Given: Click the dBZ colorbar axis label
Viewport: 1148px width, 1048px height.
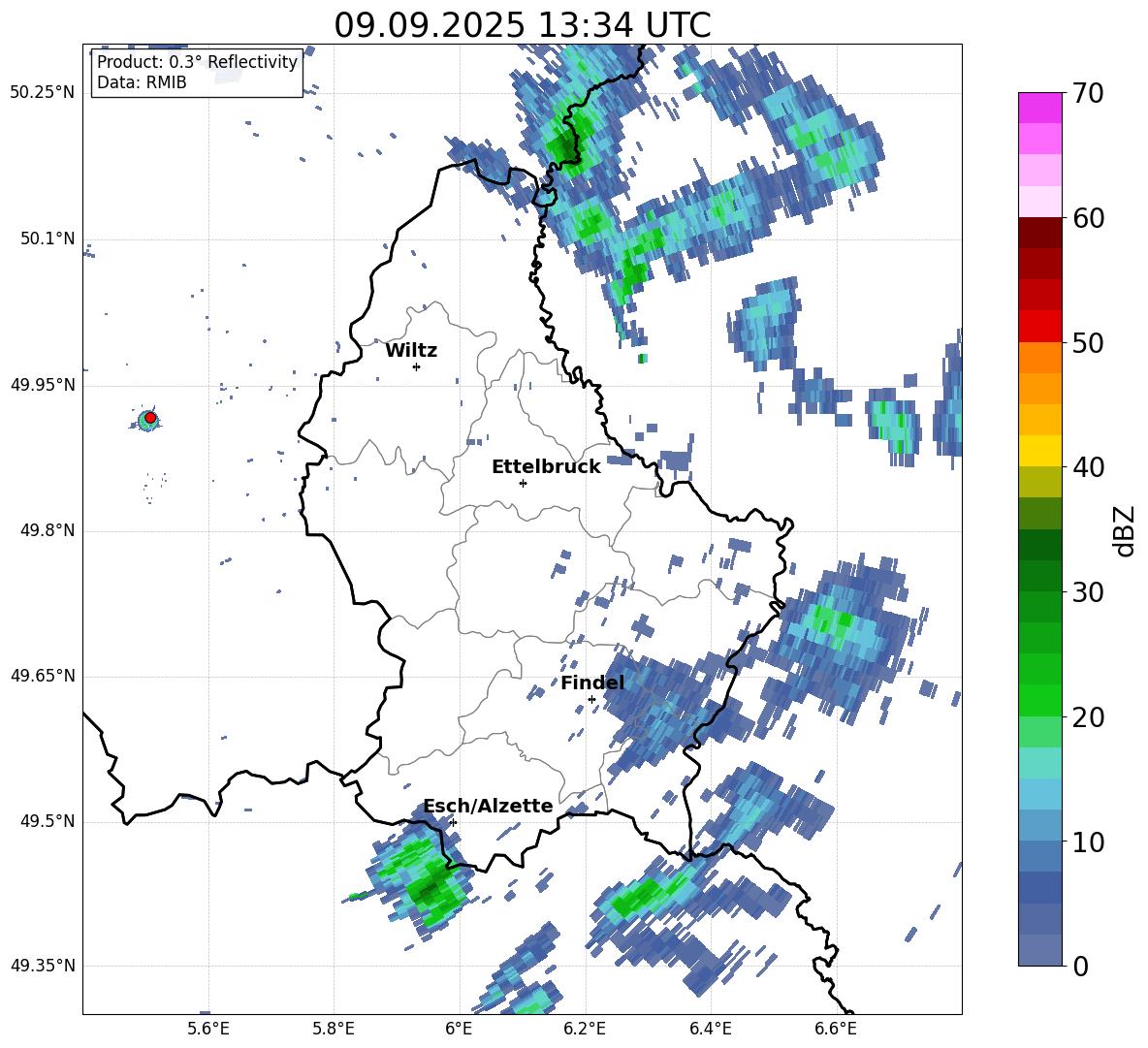Looking at the screenshot, I should (x=1126, y=530).
